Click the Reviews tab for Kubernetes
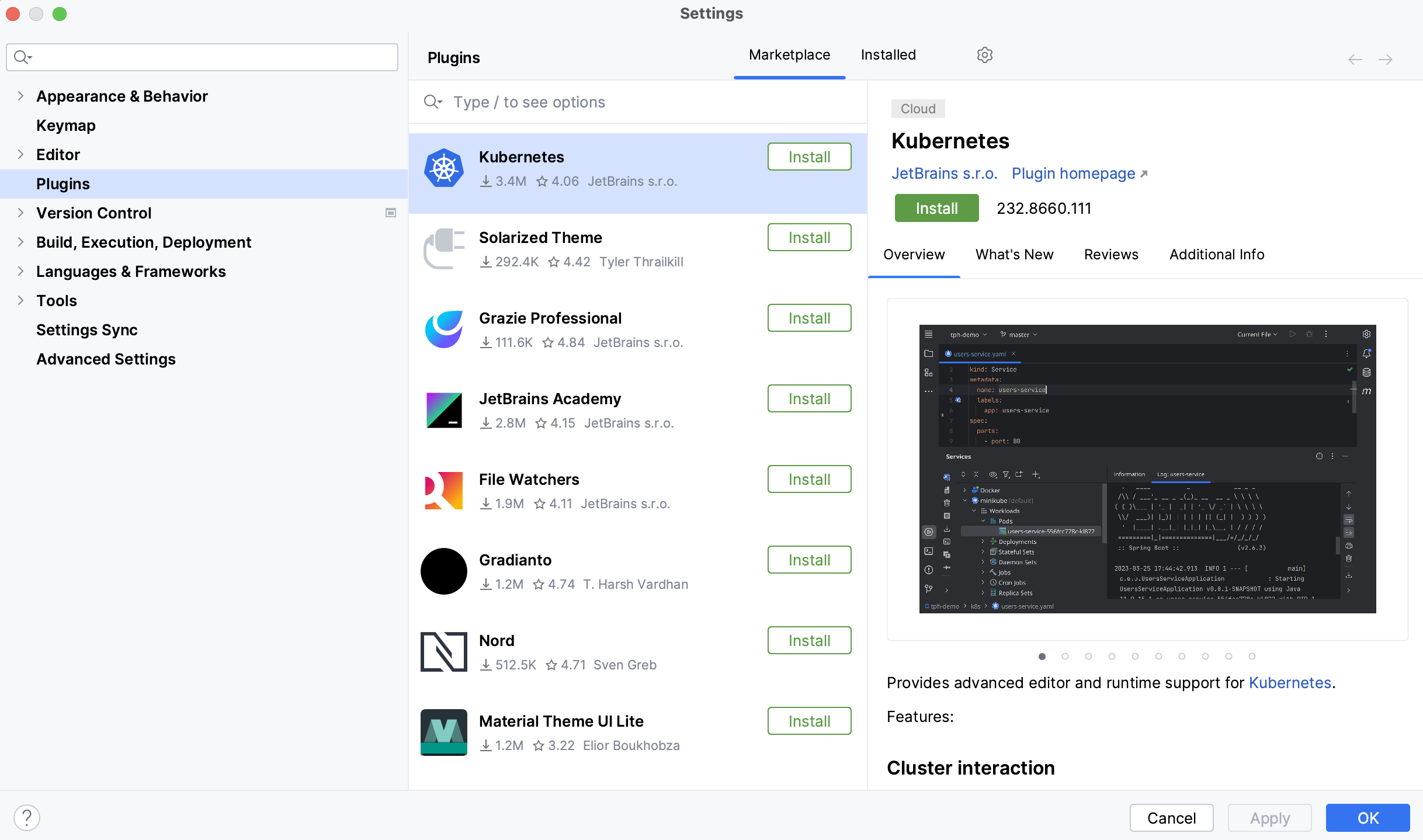 pyautogui.click(x=1111, y=254)
